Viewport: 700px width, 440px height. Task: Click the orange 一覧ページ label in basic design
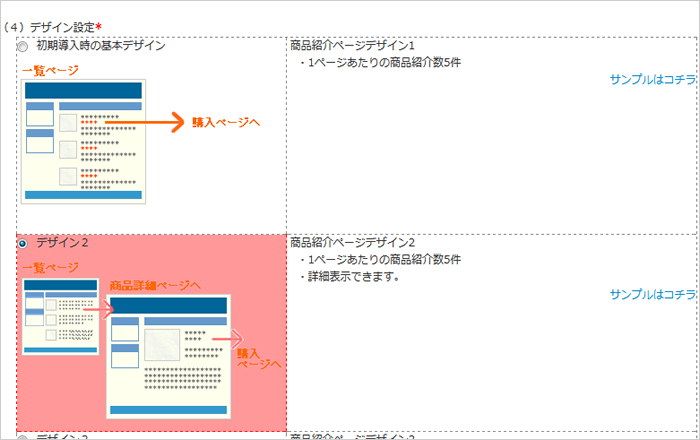coord(49,70)
